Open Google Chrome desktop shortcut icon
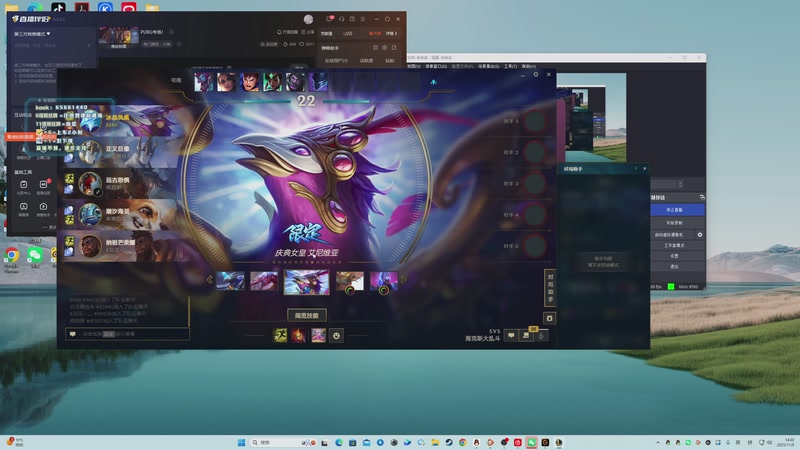 click(x=12, y=255)
